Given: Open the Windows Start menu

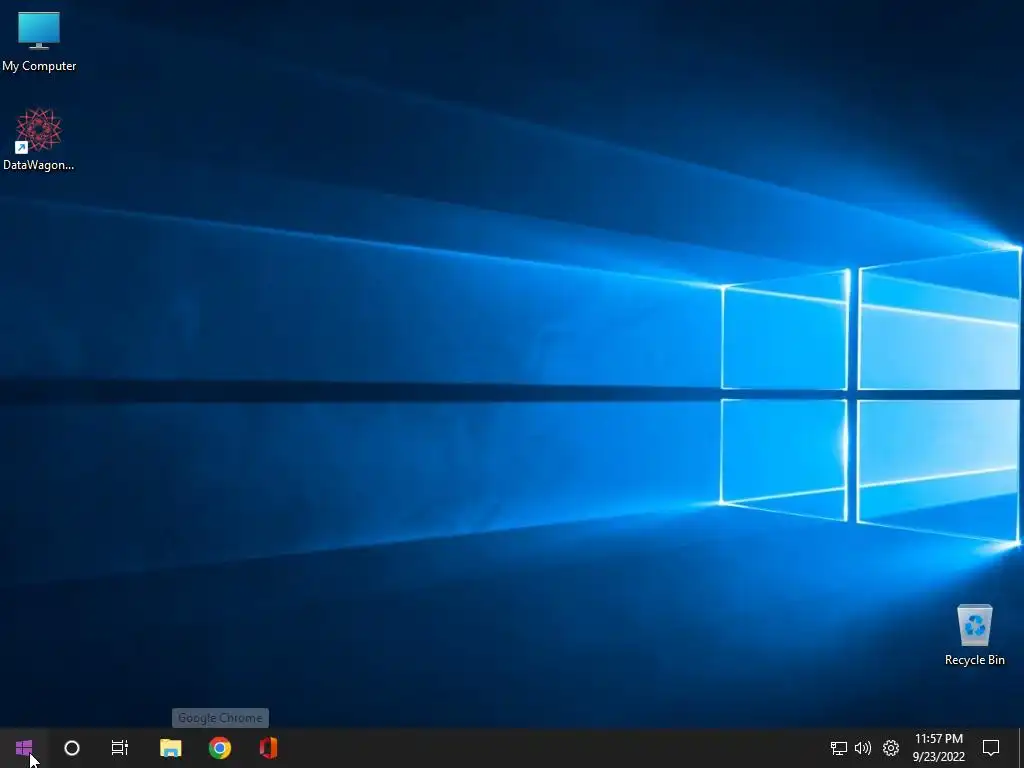Looking at the screenshot, I should tap(24, 748).
